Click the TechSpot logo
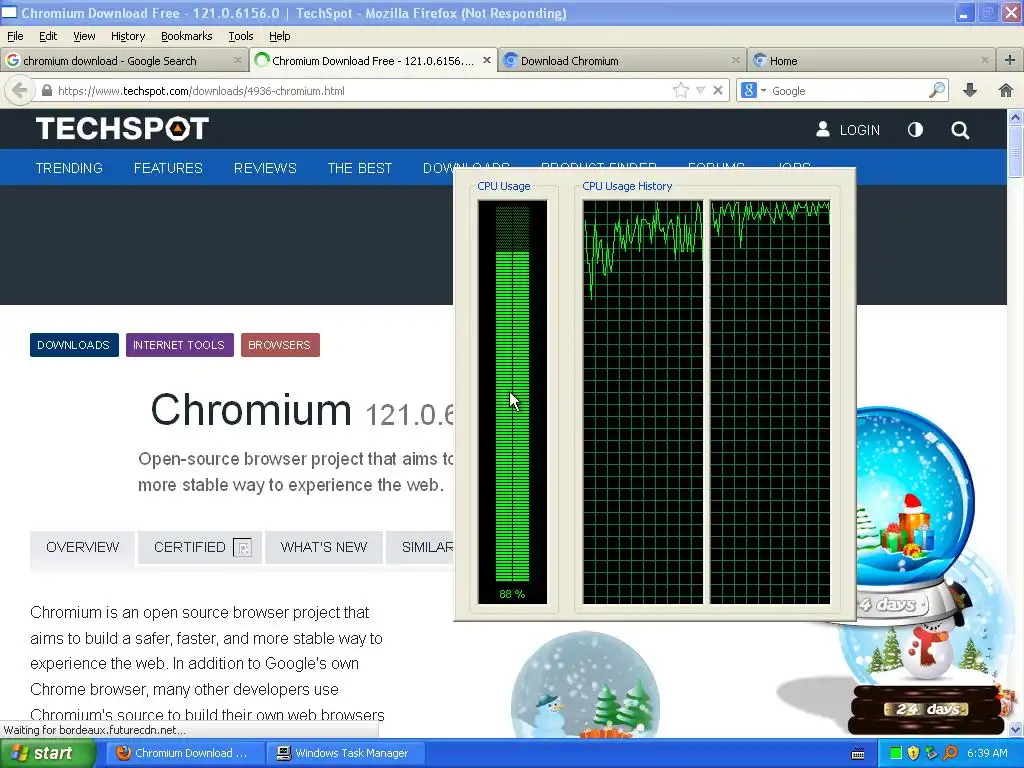The image size is (1024, 768). click(x=122, y=129)
